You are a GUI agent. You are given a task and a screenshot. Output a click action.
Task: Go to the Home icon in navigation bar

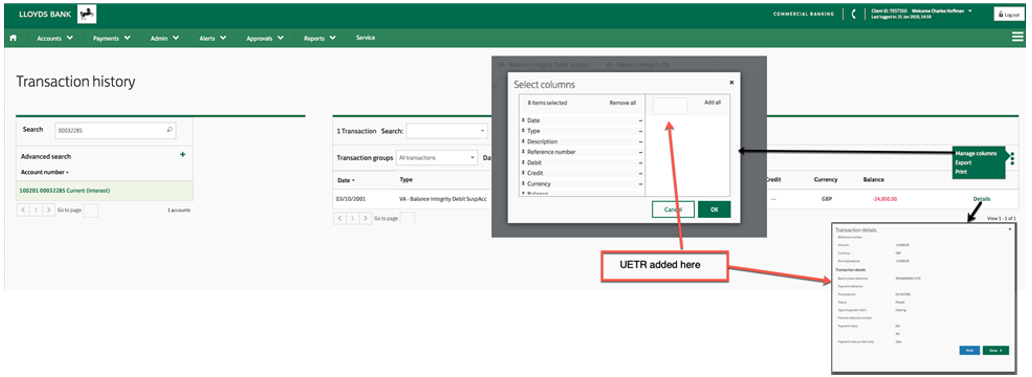point(13,38)
